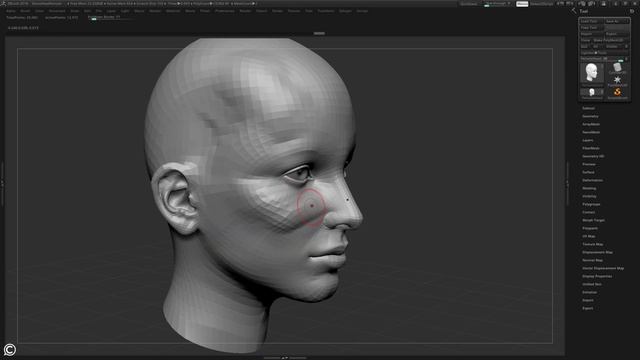Expand the Display Properties subpalette
This screenshot has width=640, height=360.
[597, 276]
